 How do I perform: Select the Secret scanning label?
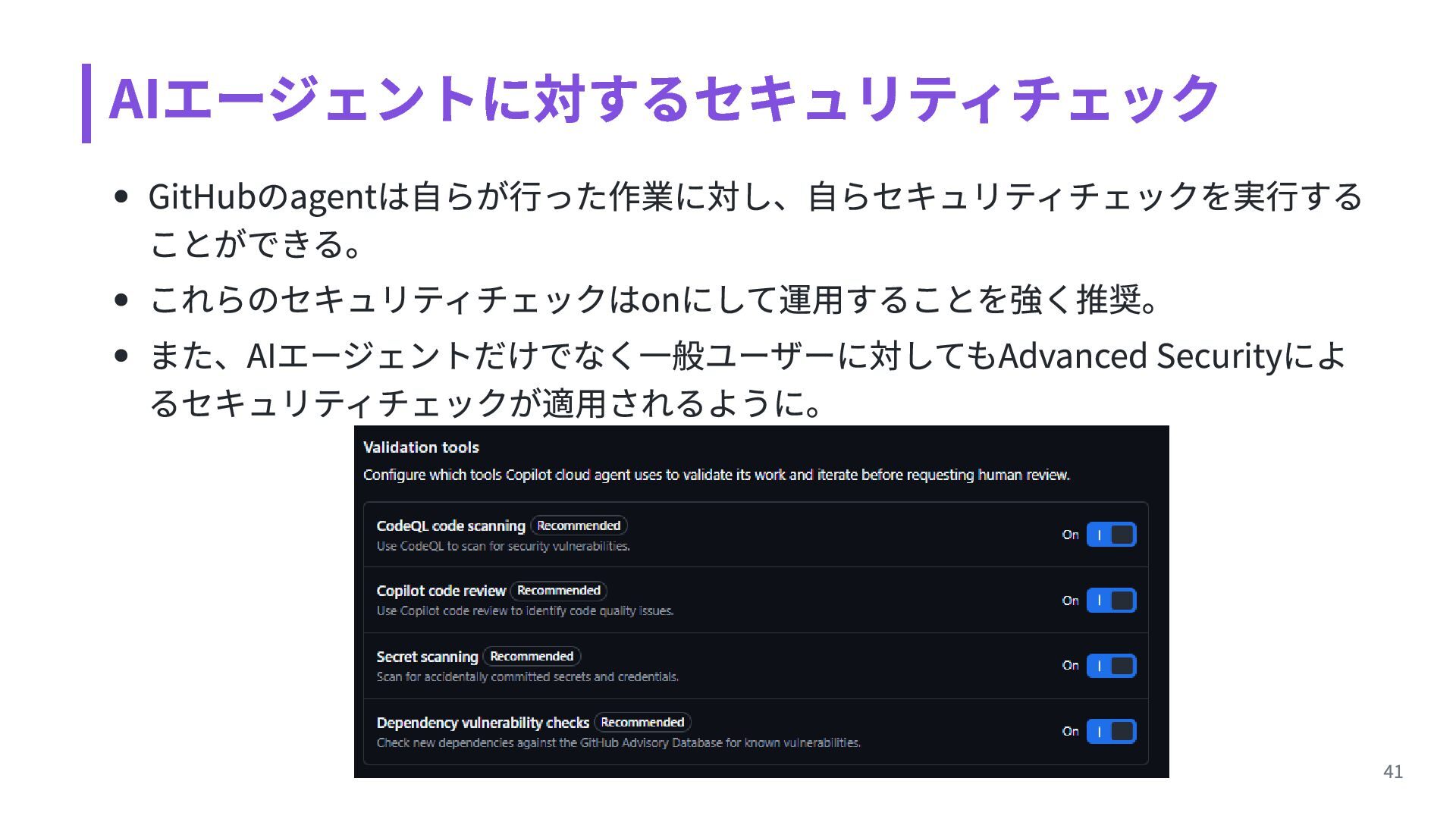click(x=427, y=657)
